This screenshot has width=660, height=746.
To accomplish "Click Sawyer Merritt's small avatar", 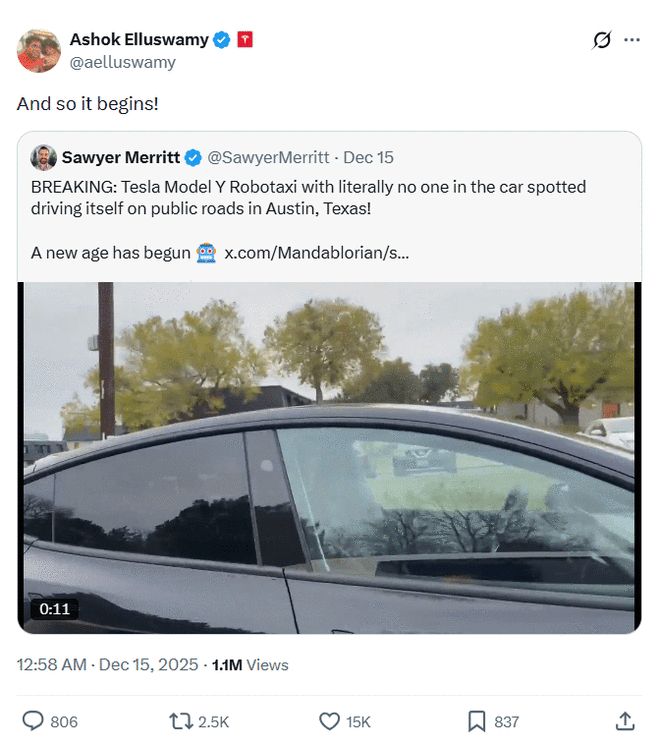I will pyautogui.click(x=43, y=157).
